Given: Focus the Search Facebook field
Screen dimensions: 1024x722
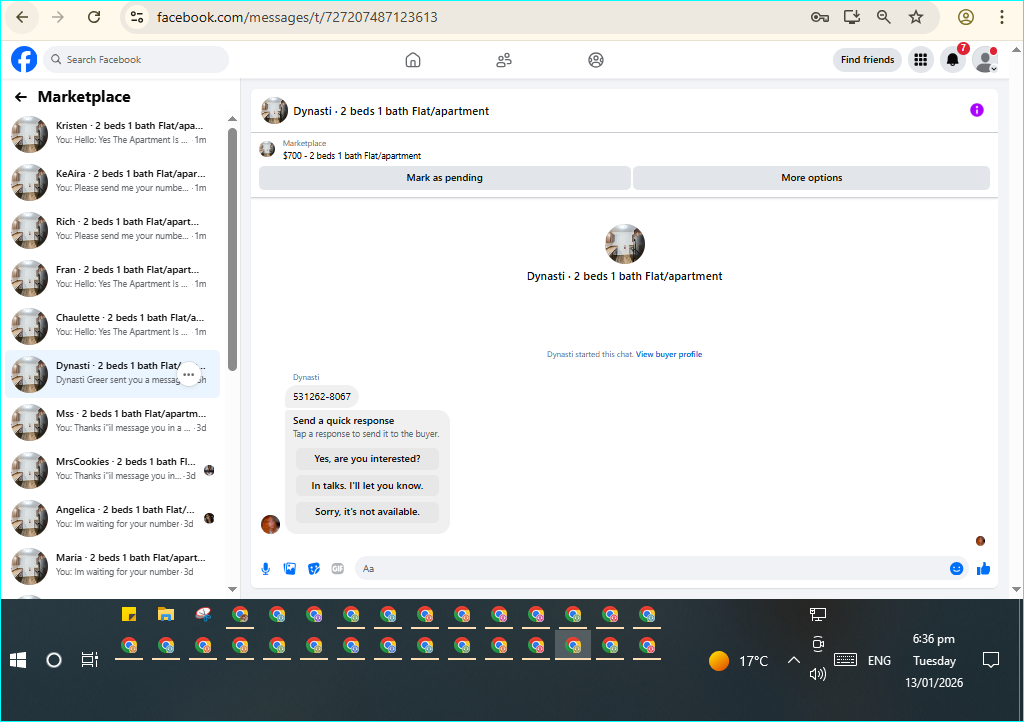Looking at the screenshot, I should point(136,59).
